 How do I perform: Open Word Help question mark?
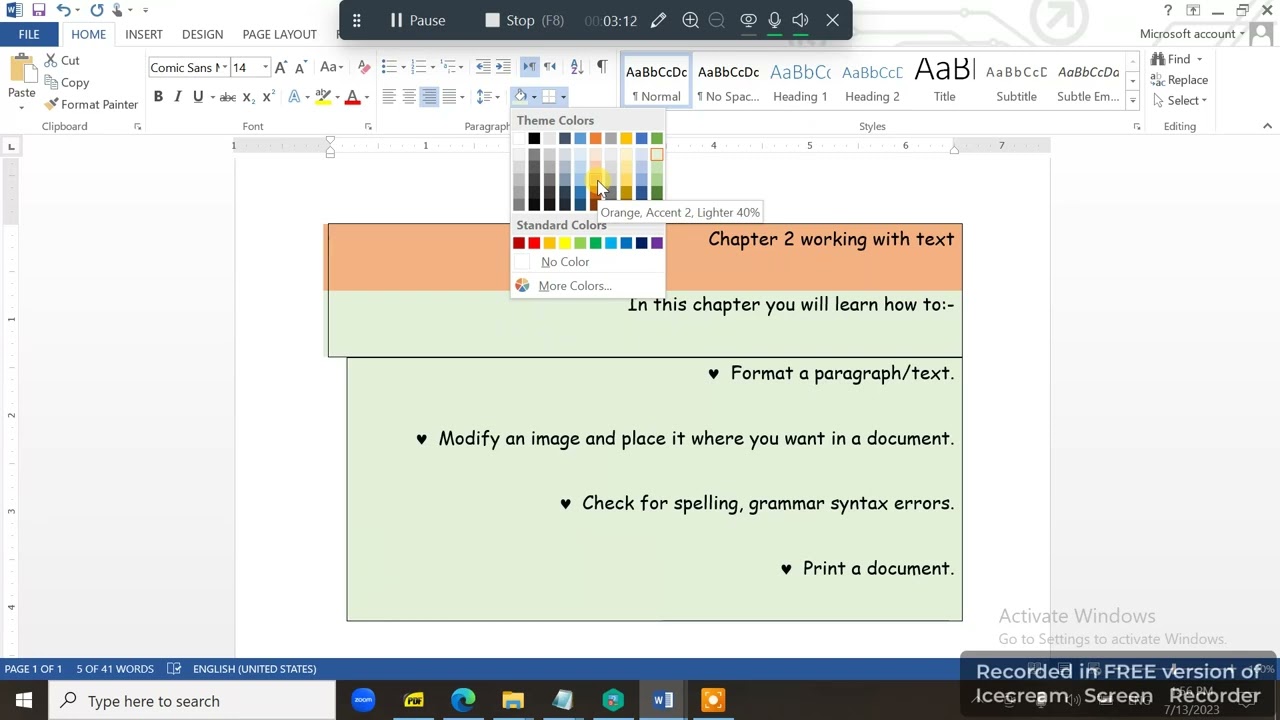coord(1167,10)
